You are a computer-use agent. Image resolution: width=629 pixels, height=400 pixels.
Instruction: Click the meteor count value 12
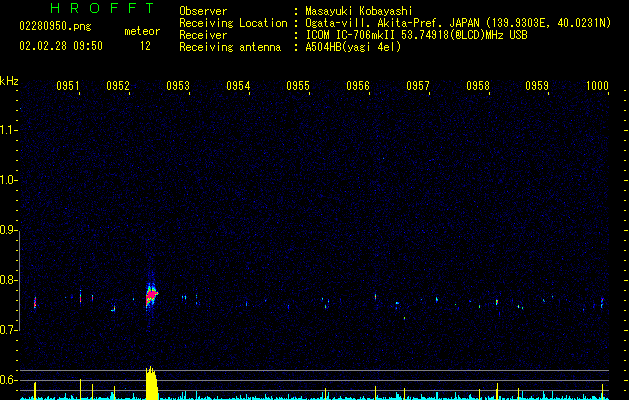tap(145, 46)
